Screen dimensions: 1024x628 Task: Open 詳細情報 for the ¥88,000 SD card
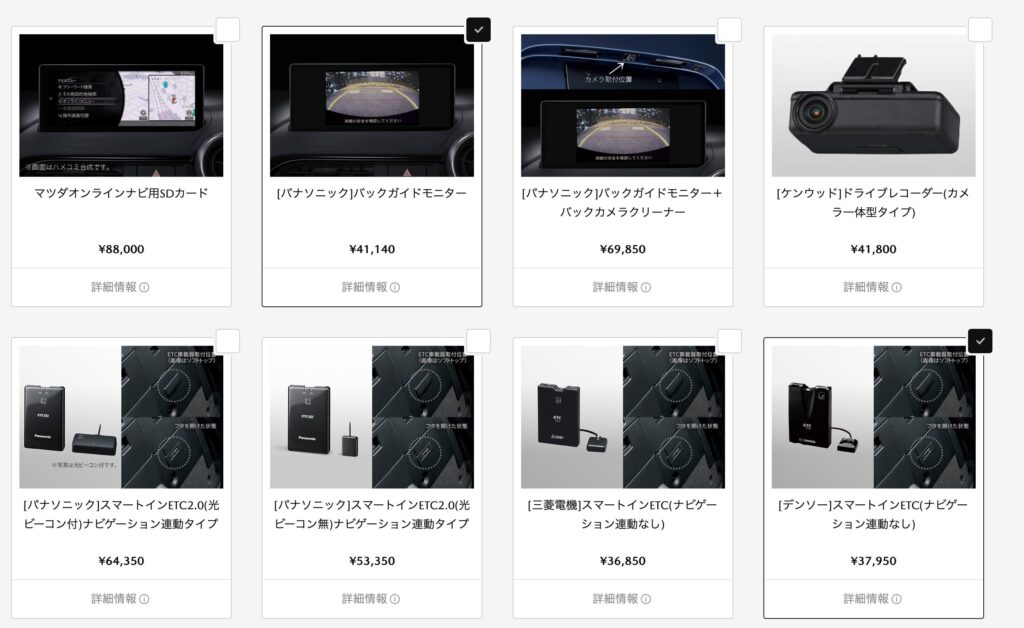pos(121,287)
